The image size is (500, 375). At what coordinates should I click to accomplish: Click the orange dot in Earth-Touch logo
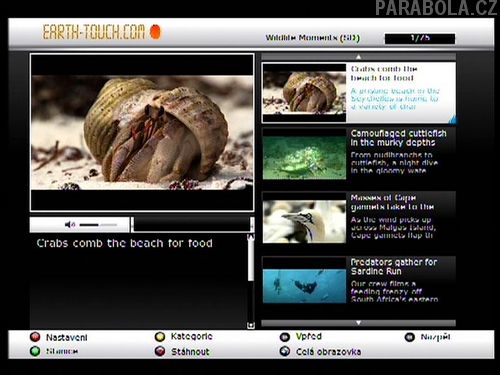[x=155, y=32]
